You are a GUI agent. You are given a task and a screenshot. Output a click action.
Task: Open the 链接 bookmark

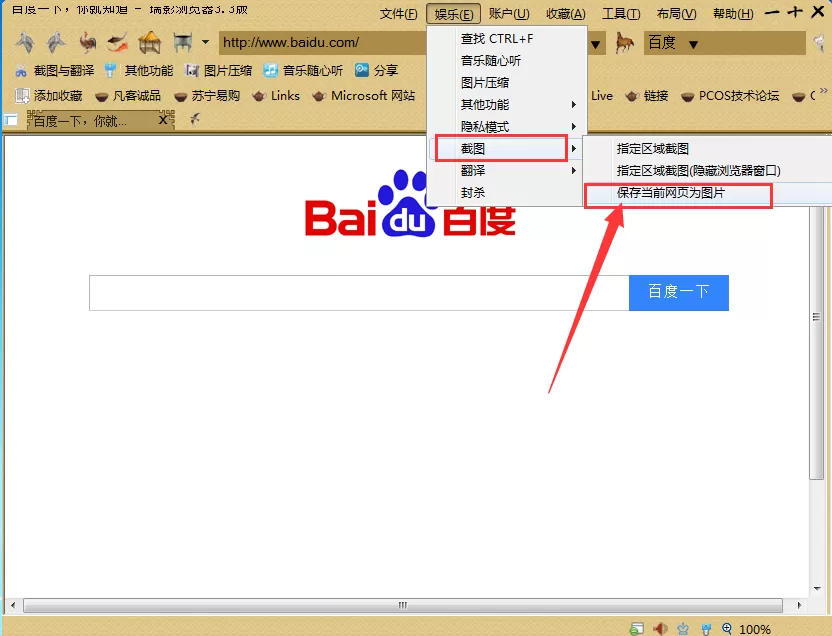(x=646, y=95)
